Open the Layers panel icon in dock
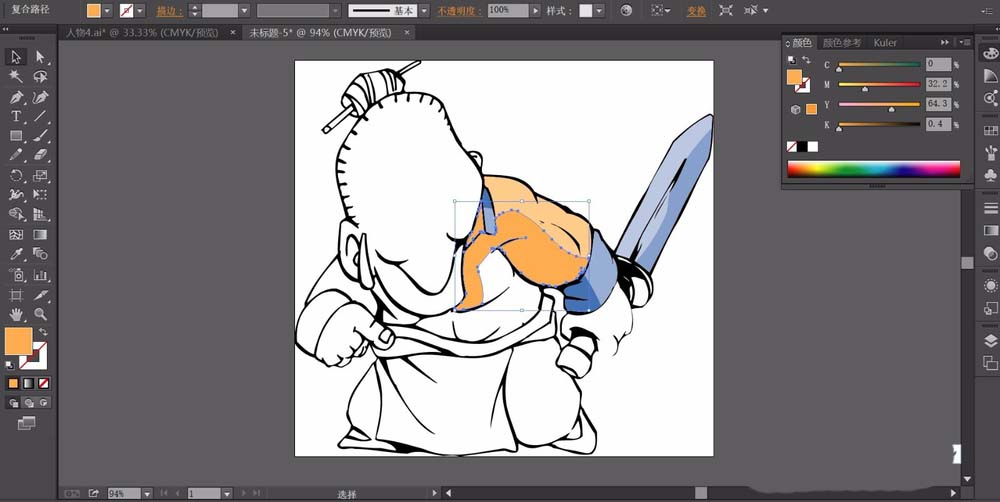This screenshot has height=502, width=1000. pyautogui.click(x=990, y=341)
